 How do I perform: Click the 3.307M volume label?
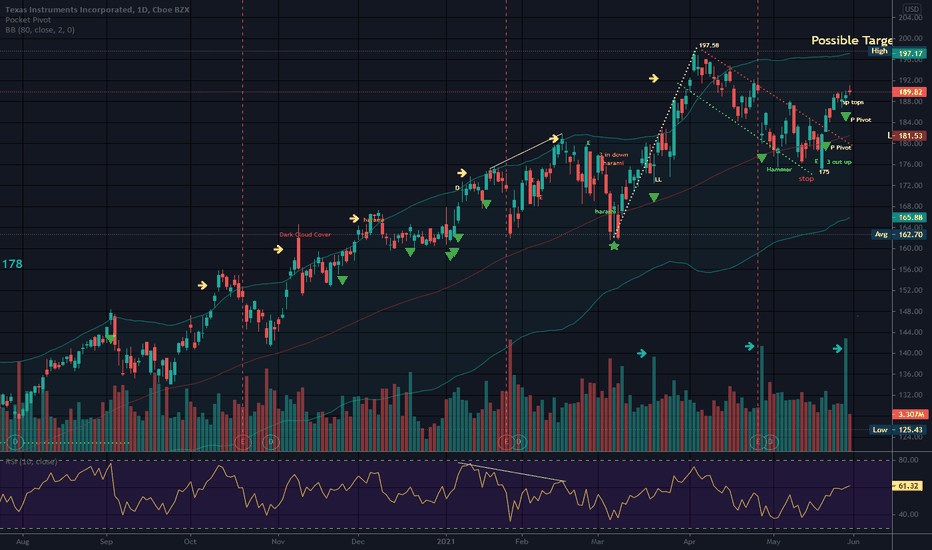click(910, 414)
